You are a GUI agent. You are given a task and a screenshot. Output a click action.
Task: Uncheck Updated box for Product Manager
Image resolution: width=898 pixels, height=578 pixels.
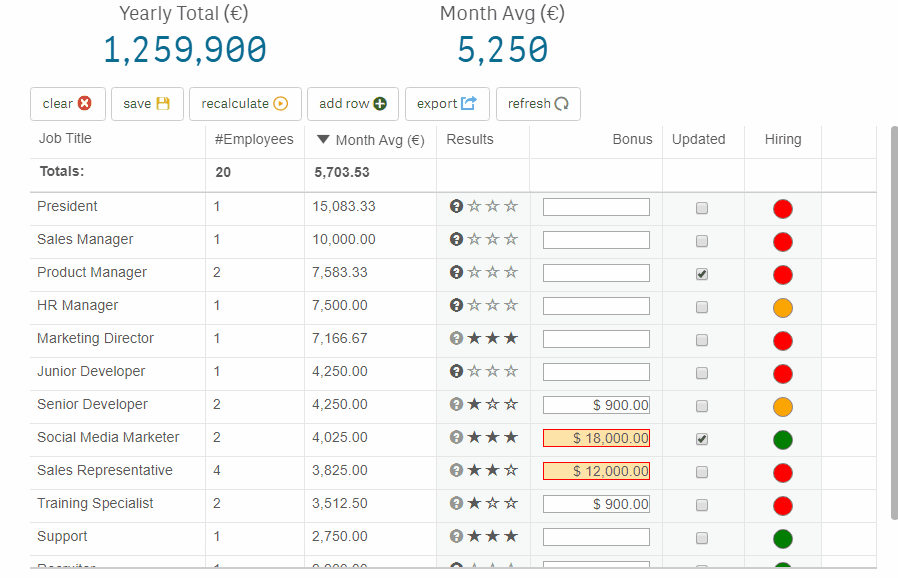point(702,274)
